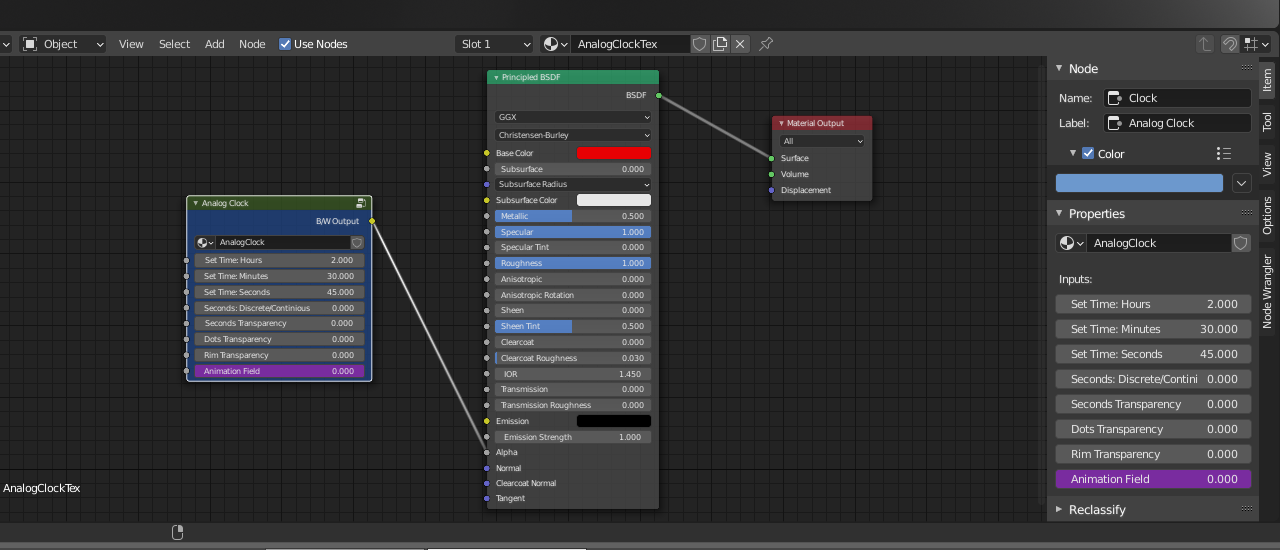The image size is (1280, 550).
Task: Open material browse sphere icon in header
Action: (554, 44)
